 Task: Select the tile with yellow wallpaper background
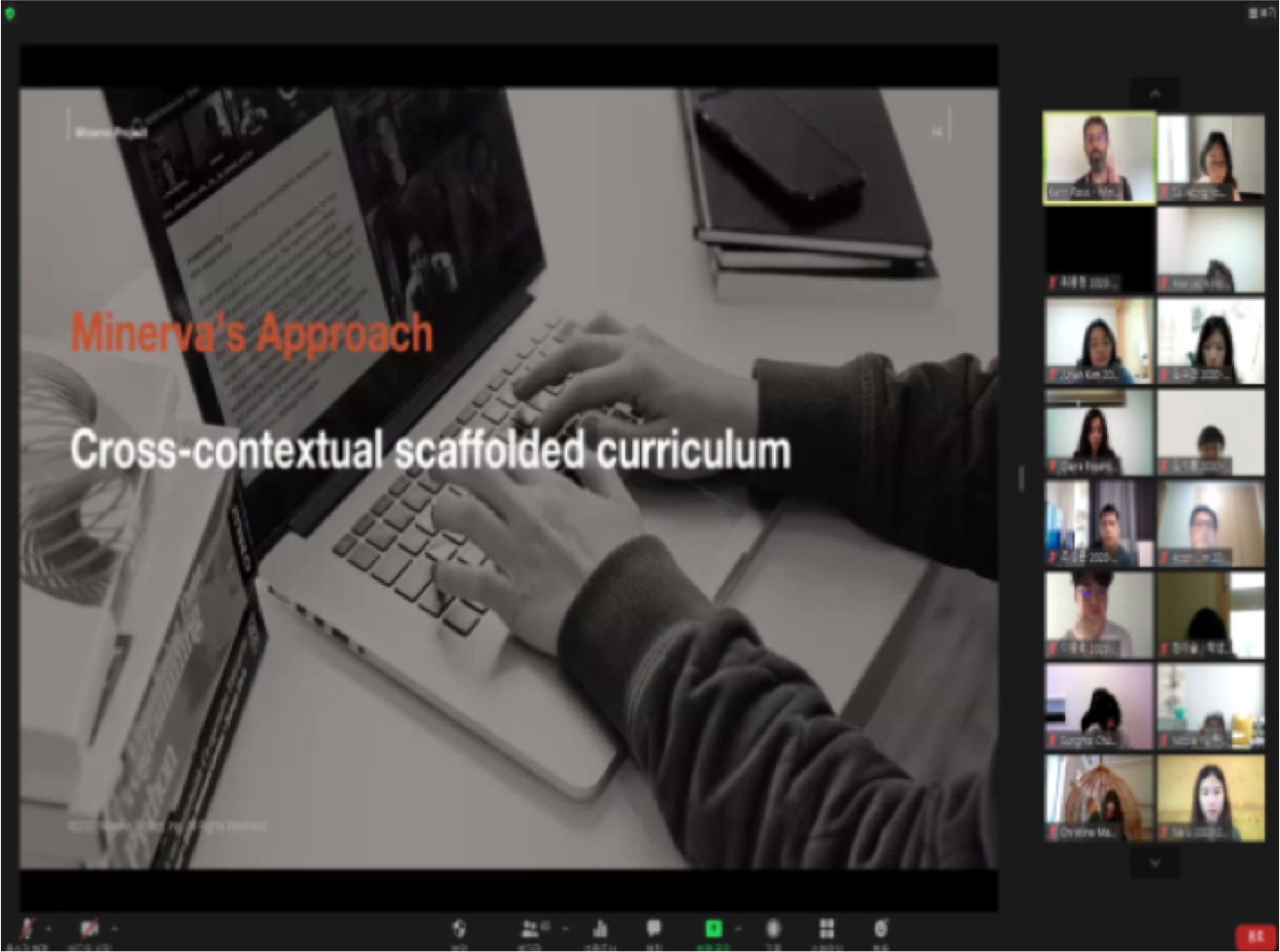pyautogui.click(x=1211, y=798)
